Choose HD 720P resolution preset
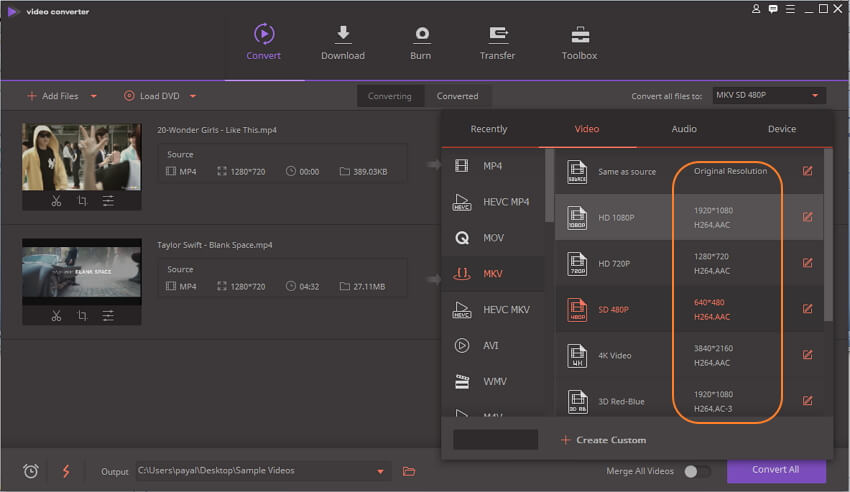850x492 pixels. coord(689,263)
